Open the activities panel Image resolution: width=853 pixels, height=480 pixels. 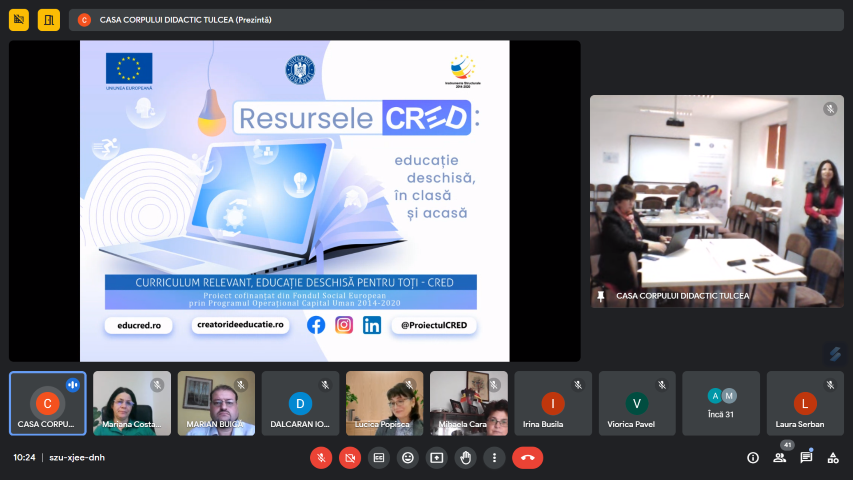click(833, 457)
